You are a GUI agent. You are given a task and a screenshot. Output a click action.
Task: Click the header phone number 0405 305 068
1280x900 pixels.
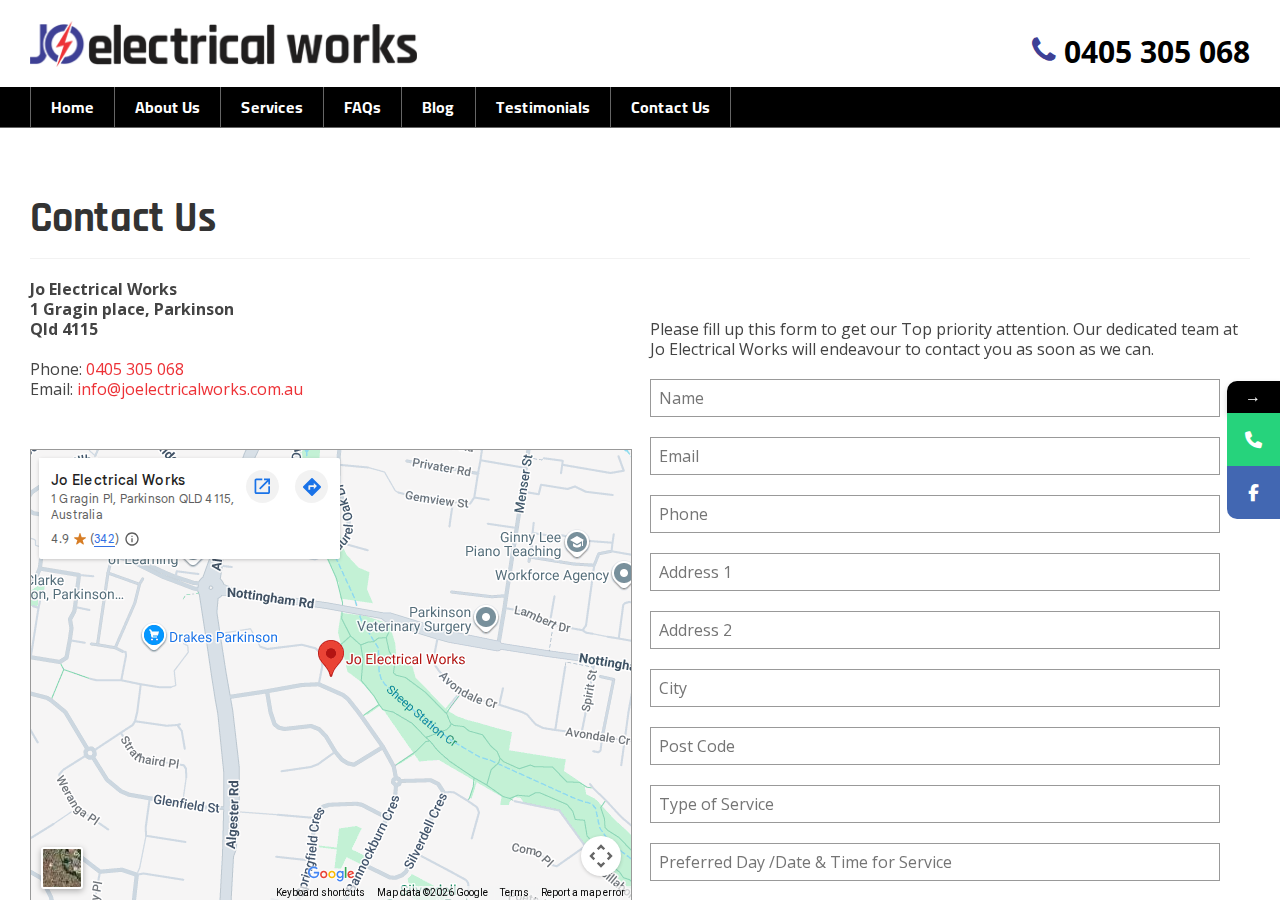(x=1156, y=51)
